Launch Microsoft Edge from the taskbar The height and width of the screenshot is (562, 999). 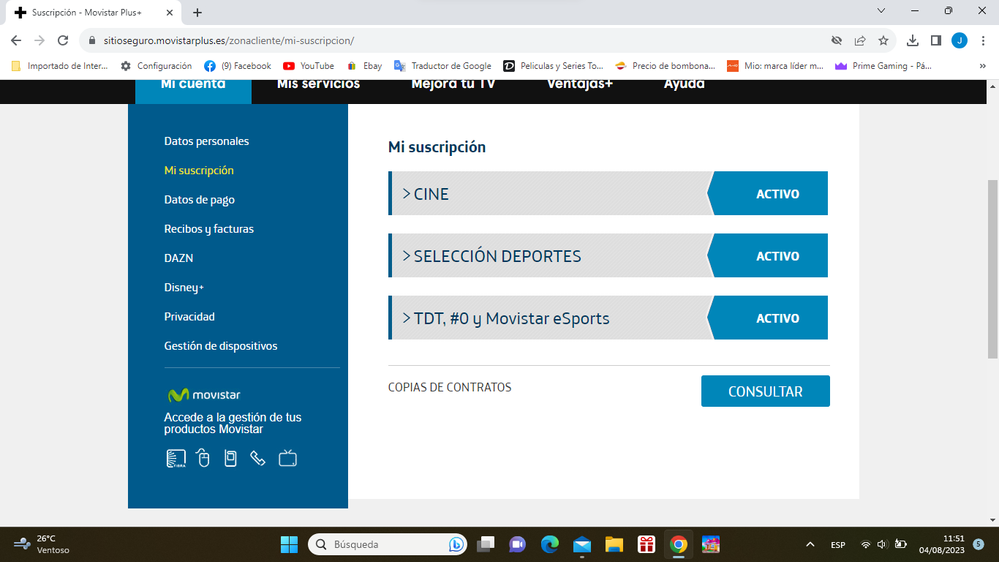click(x=550, y=544)
